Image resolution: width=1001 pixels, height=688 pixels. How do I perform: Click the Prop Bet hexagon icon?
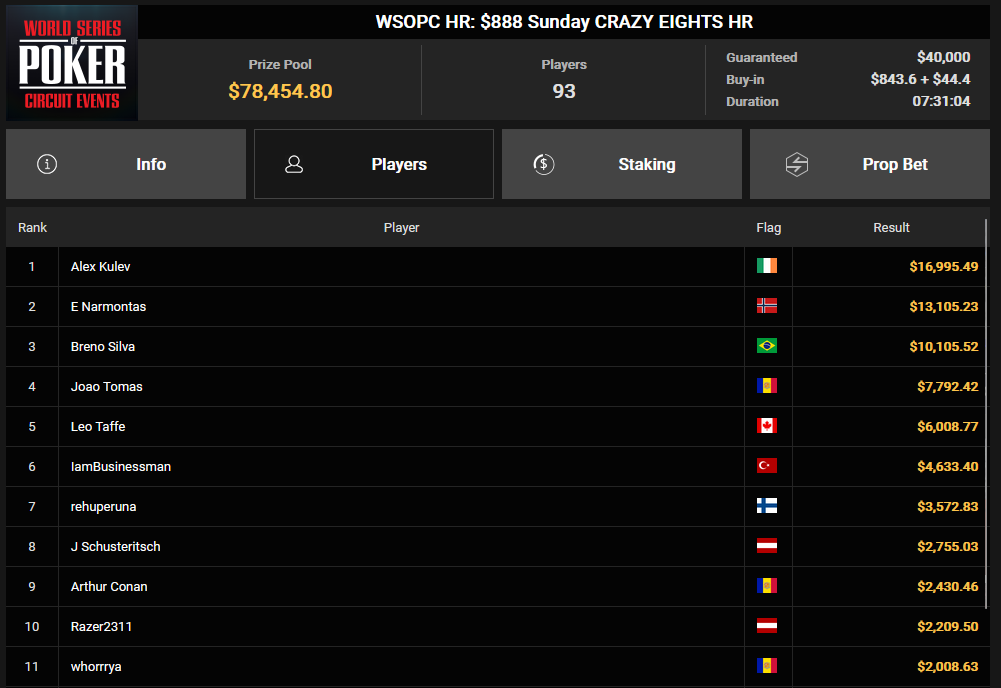coord(796,164)
